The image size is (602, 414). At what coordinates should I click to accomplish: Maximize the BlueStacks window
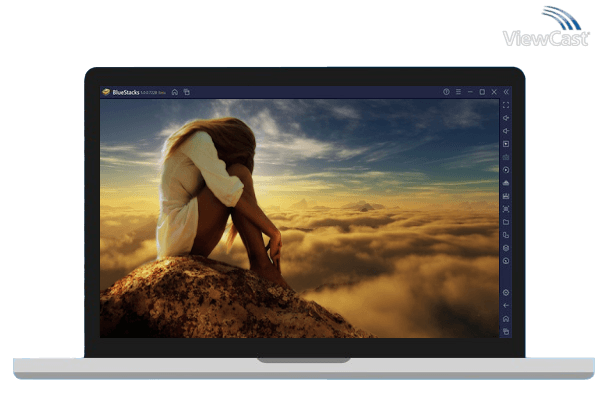pos(482,92)
